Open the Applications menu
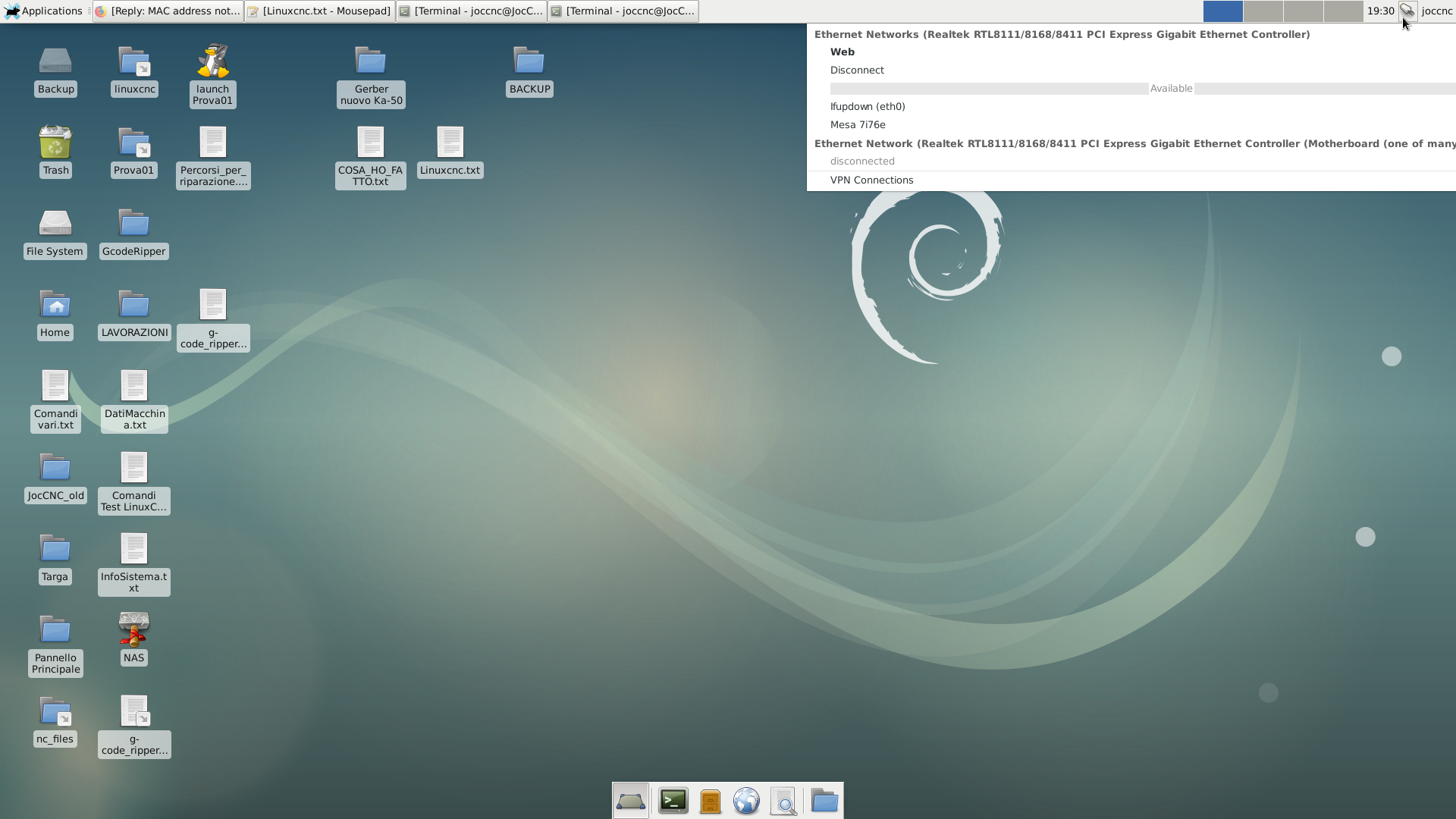Viewport: 1456px width, 819px height. pyautogui.click(x=43, y=11)
